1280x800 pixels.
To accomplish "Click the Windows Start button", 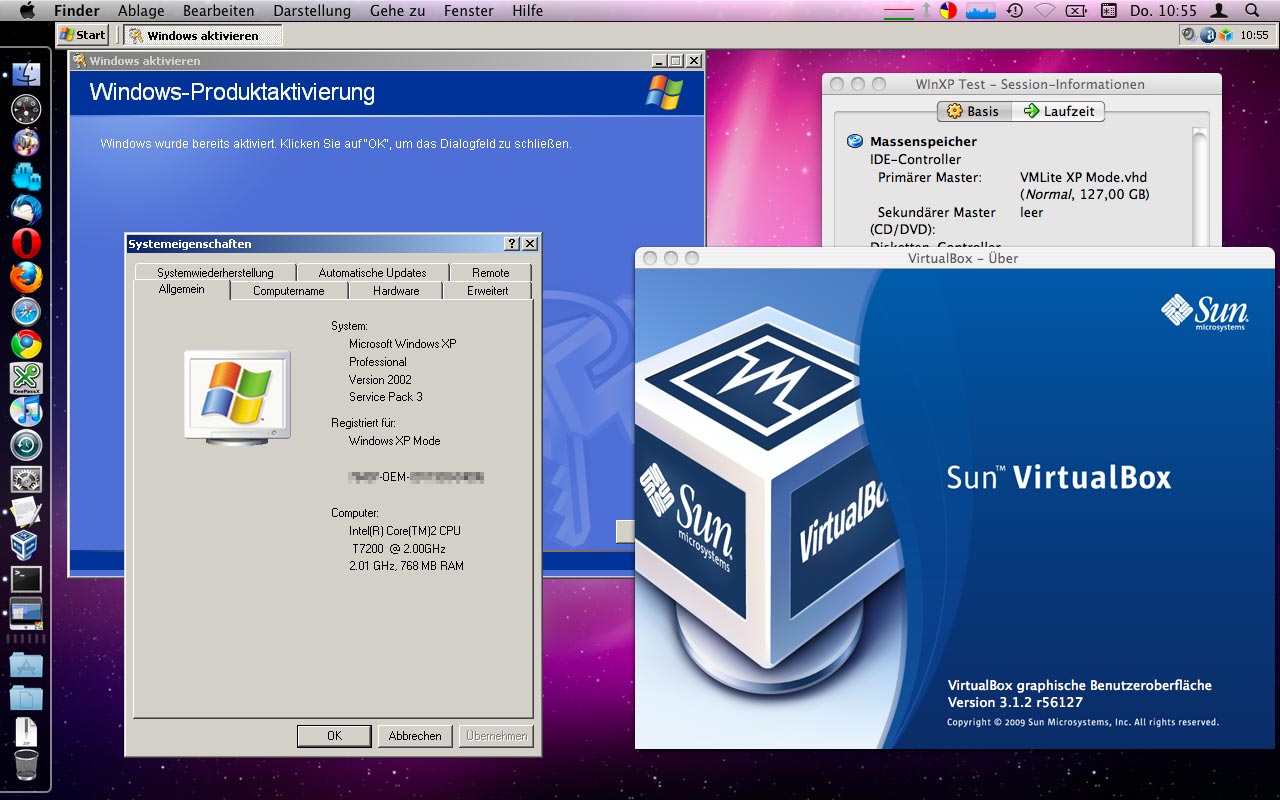I will (x=83, y=35).
